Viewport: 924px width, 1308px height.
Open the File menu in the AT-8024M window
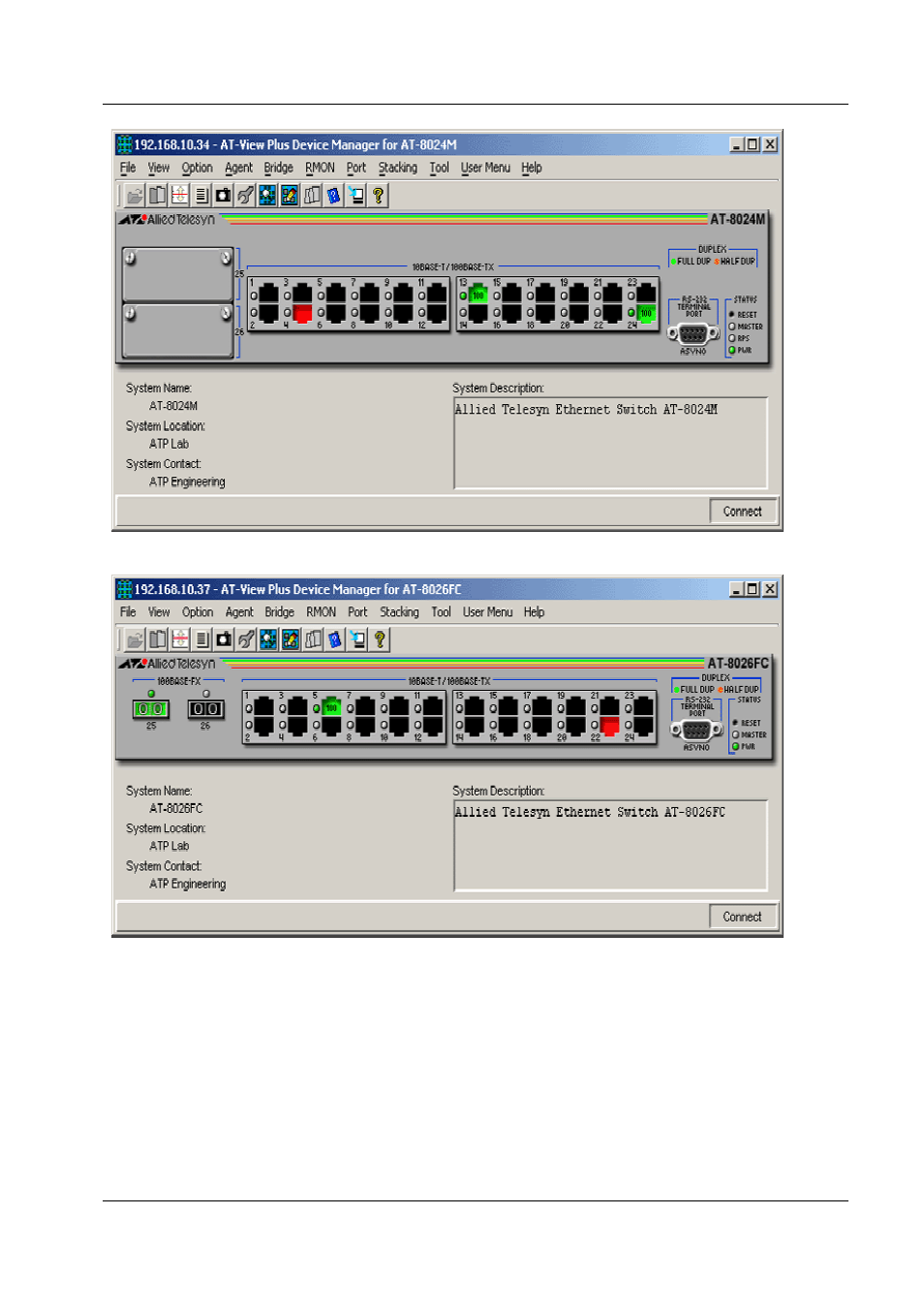[128, 168]
